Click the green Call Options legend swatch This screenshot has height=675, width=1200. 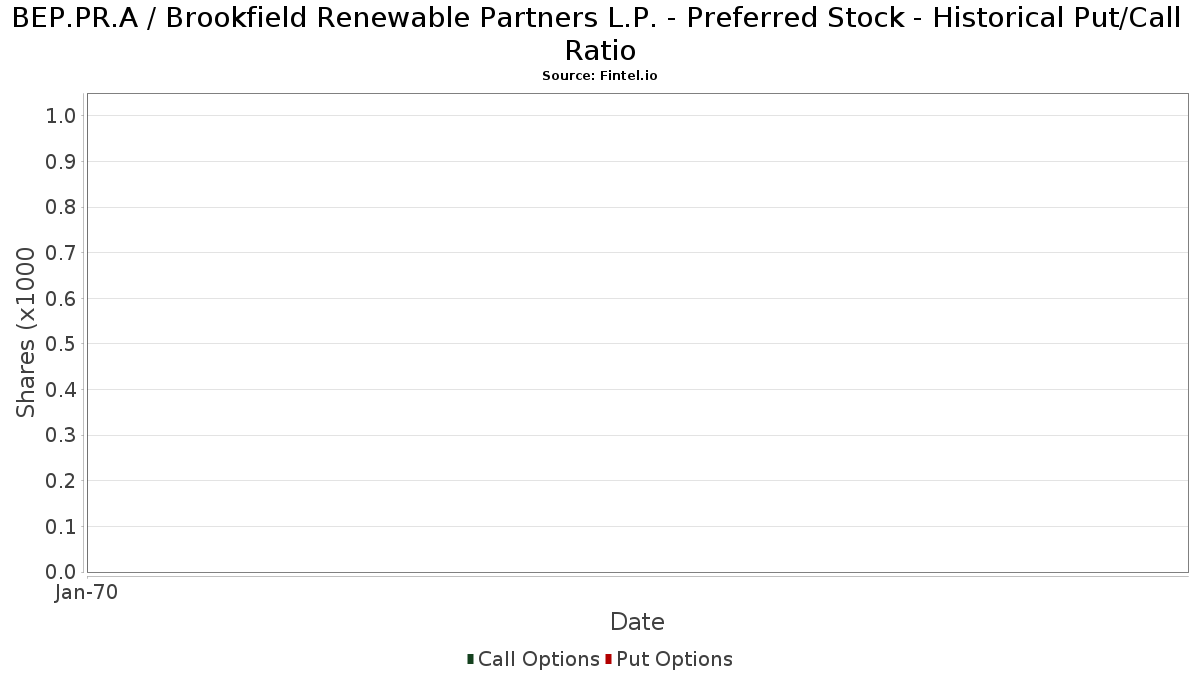tap(470, 659)
